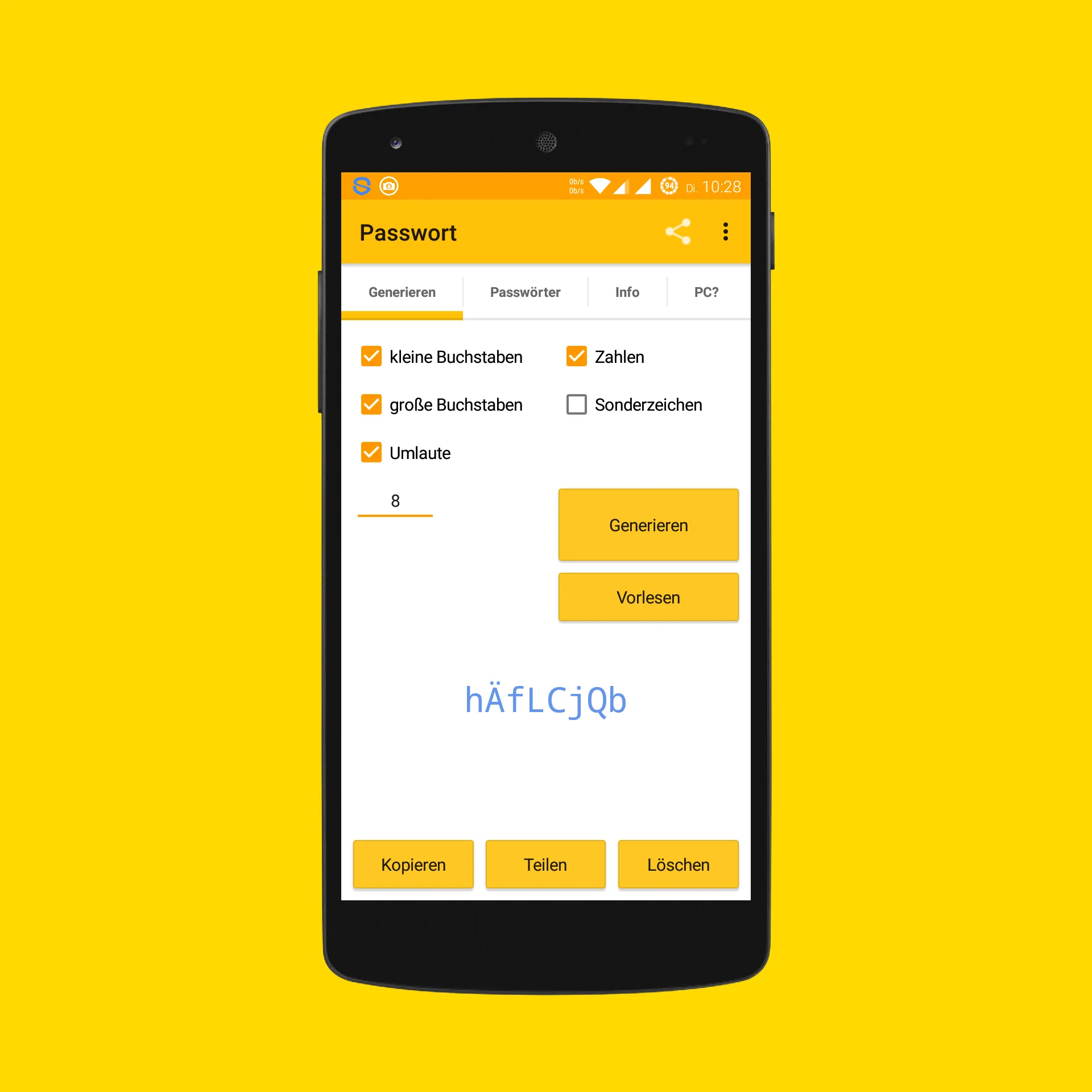This screenshot has height=1092, width=1092.
Task: Click the mobile data signal icon
Action: [x=647, y=185]
